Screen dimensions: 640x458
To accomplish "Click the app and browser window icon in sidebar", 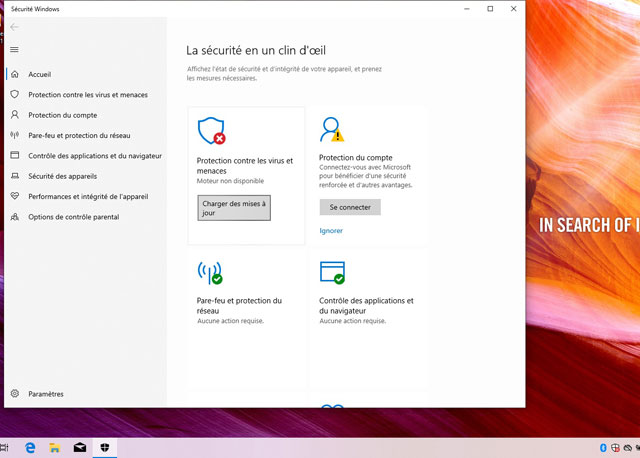I will [15, 156].
